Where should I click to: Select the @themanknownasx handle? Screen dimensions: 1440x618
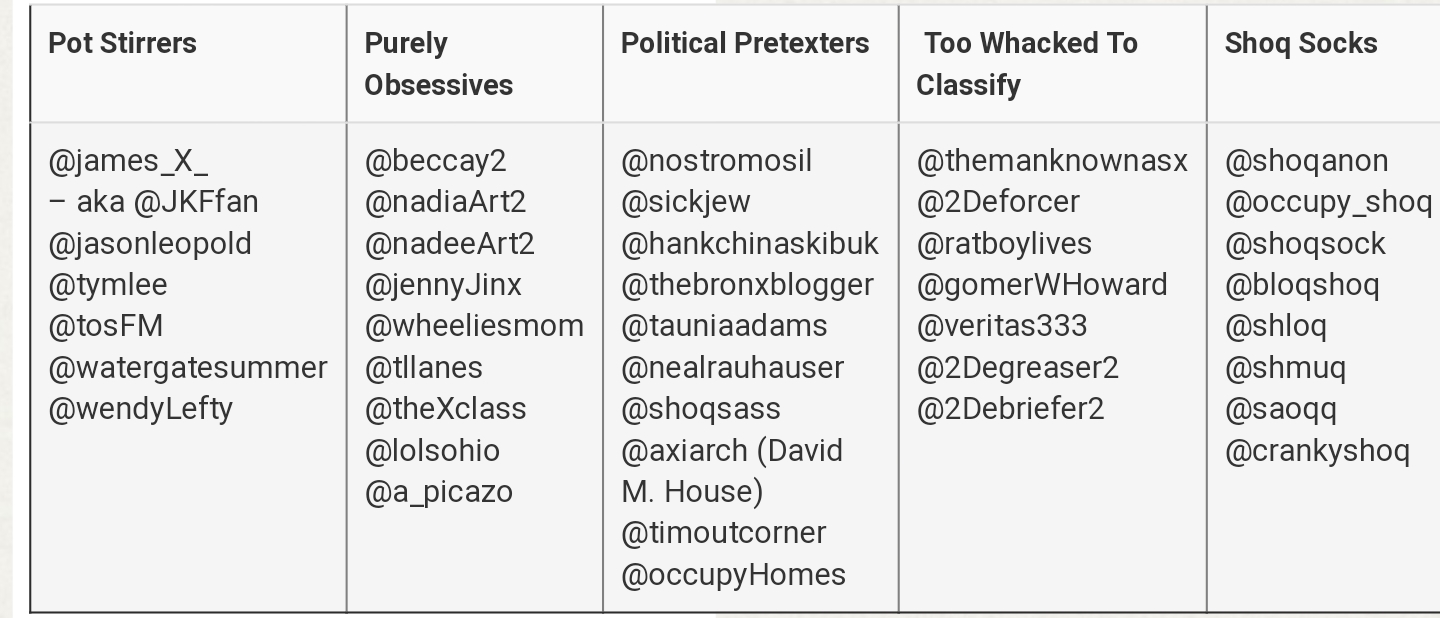(1052, 161)
